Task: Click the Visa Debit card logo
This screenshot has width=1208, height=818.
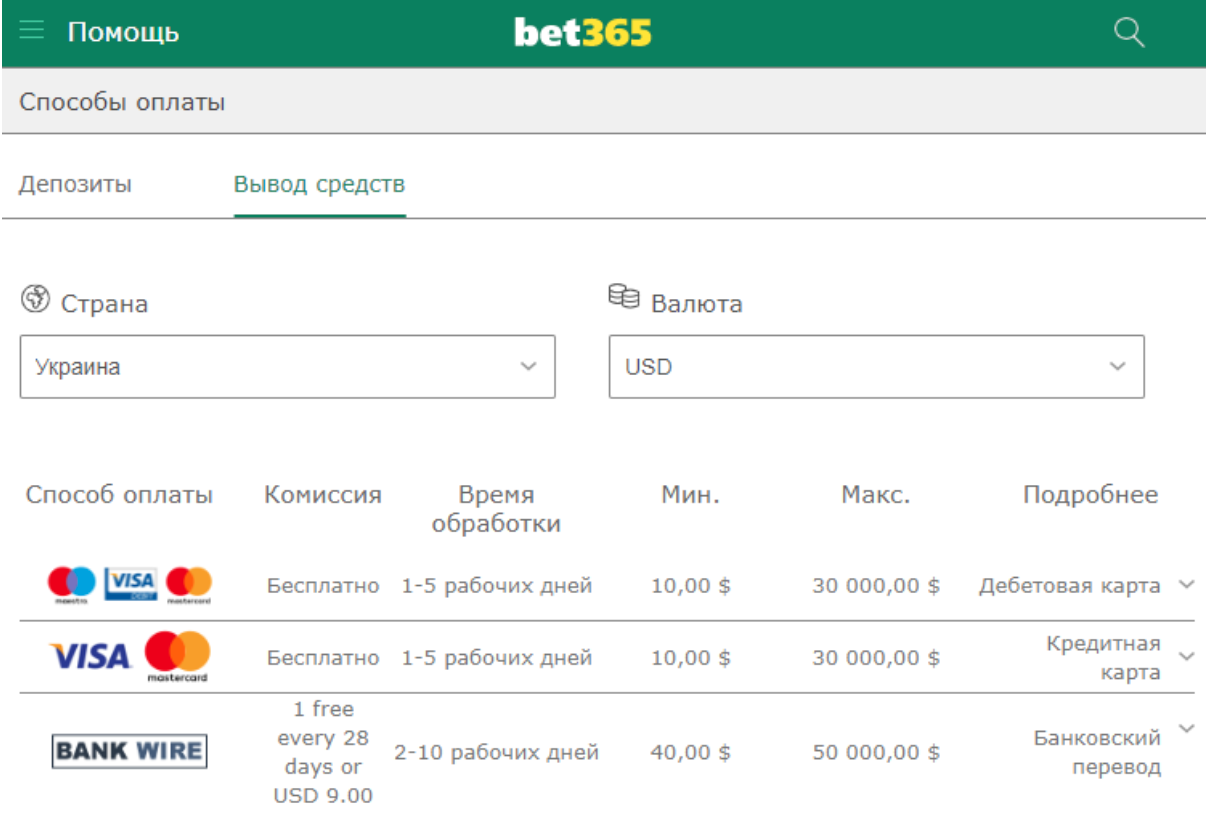Action: coord(131,584)
